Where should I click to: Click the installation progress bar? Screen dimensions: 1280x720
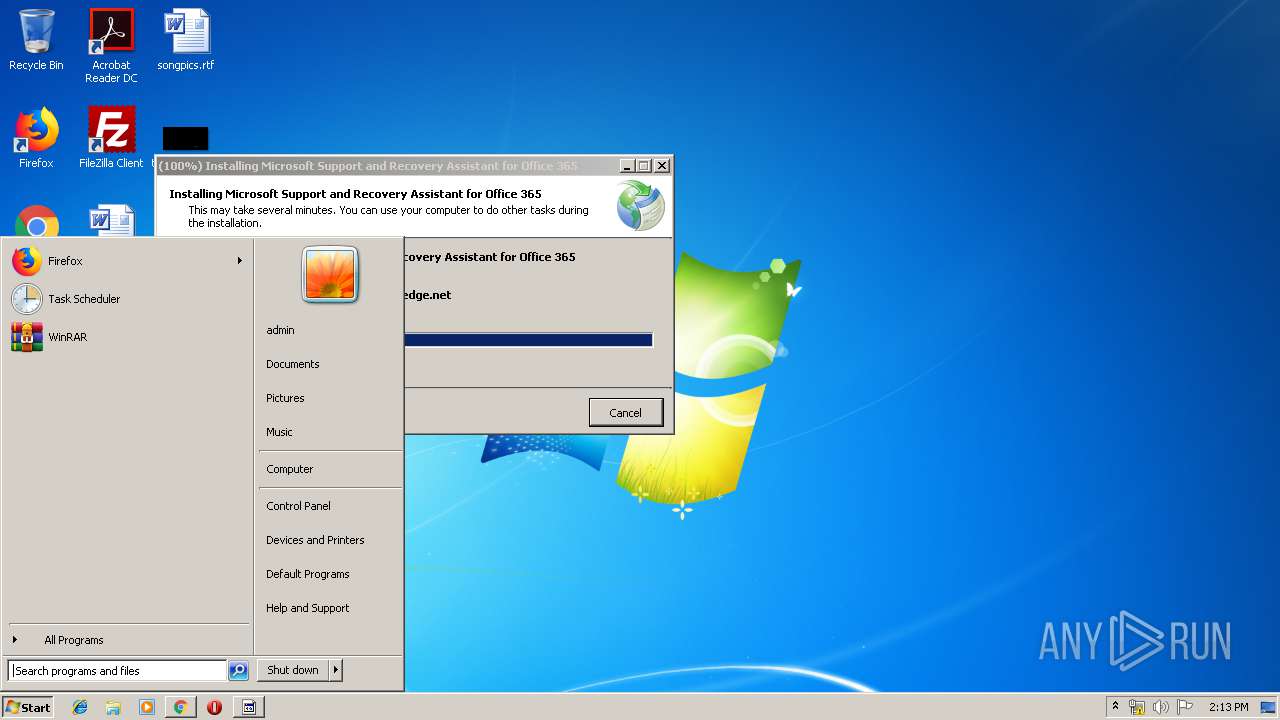(x=528, y=340)
